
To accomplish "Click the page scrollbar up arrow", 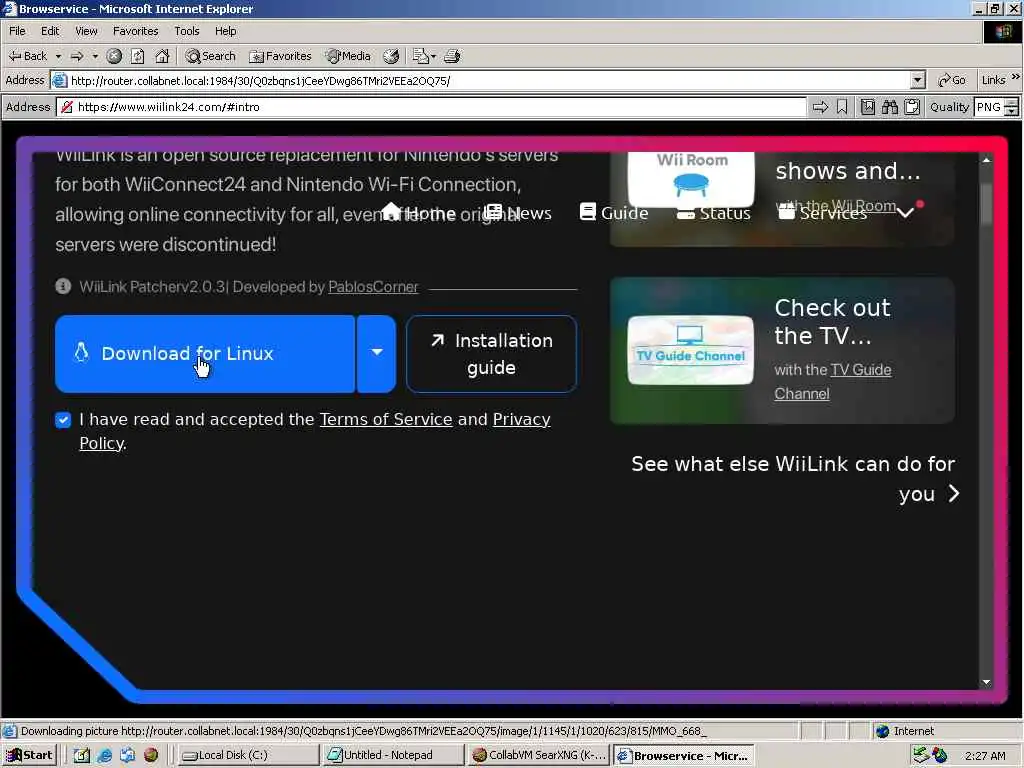I will [986, 160].
